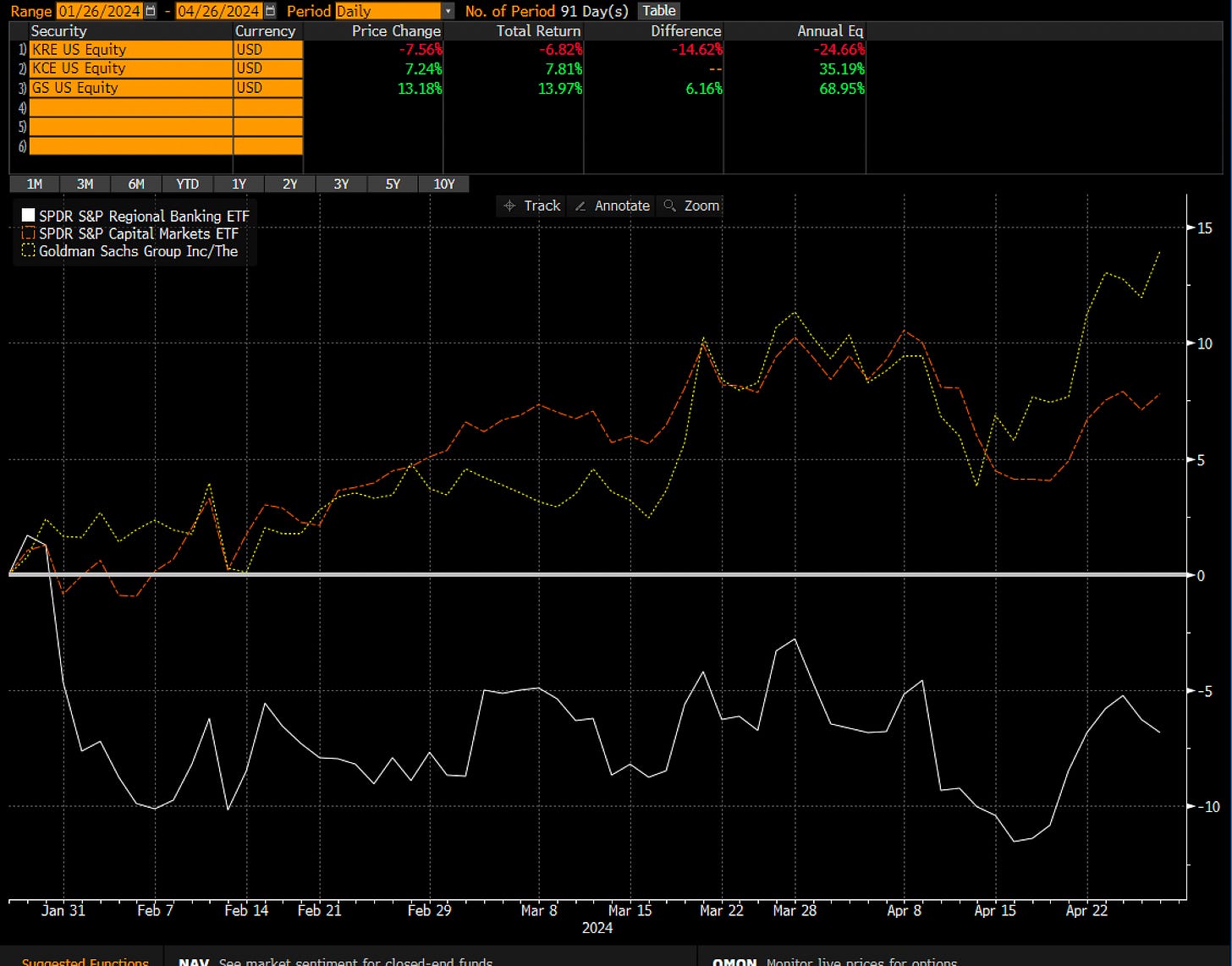Select the 3M range tab
Screen dimensions: 1232x966
pos(85,184)
